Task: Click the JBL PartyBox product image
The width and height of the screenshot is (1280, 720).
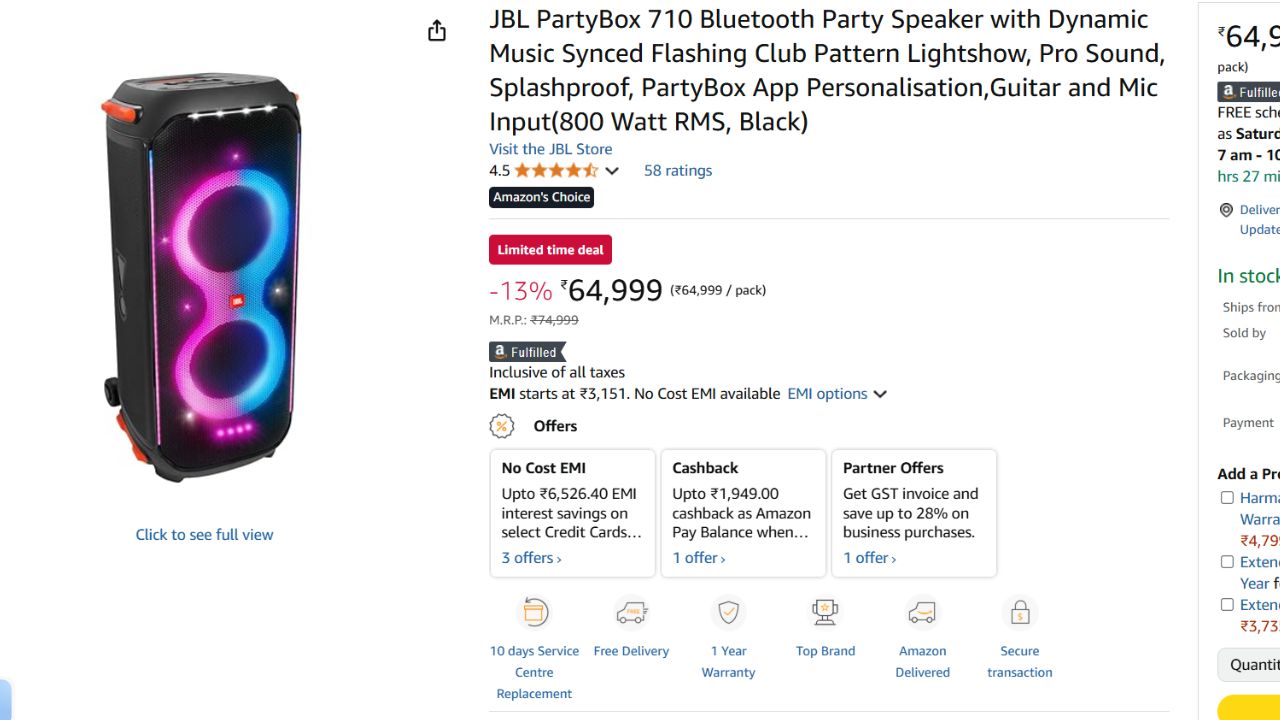Action: [203, 277]
